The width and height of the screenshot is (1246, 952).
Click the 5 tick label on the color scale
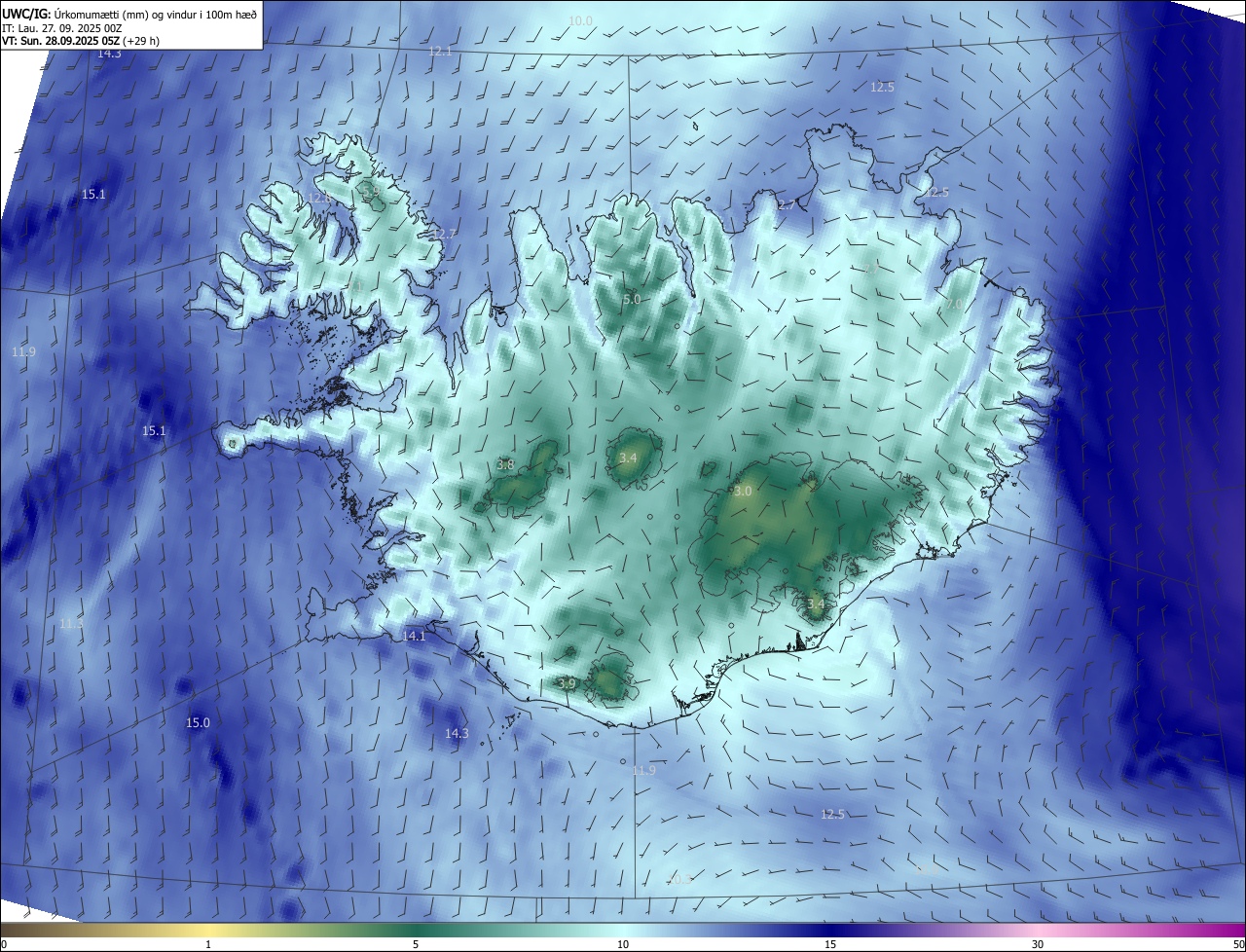(x=416, y=944)
